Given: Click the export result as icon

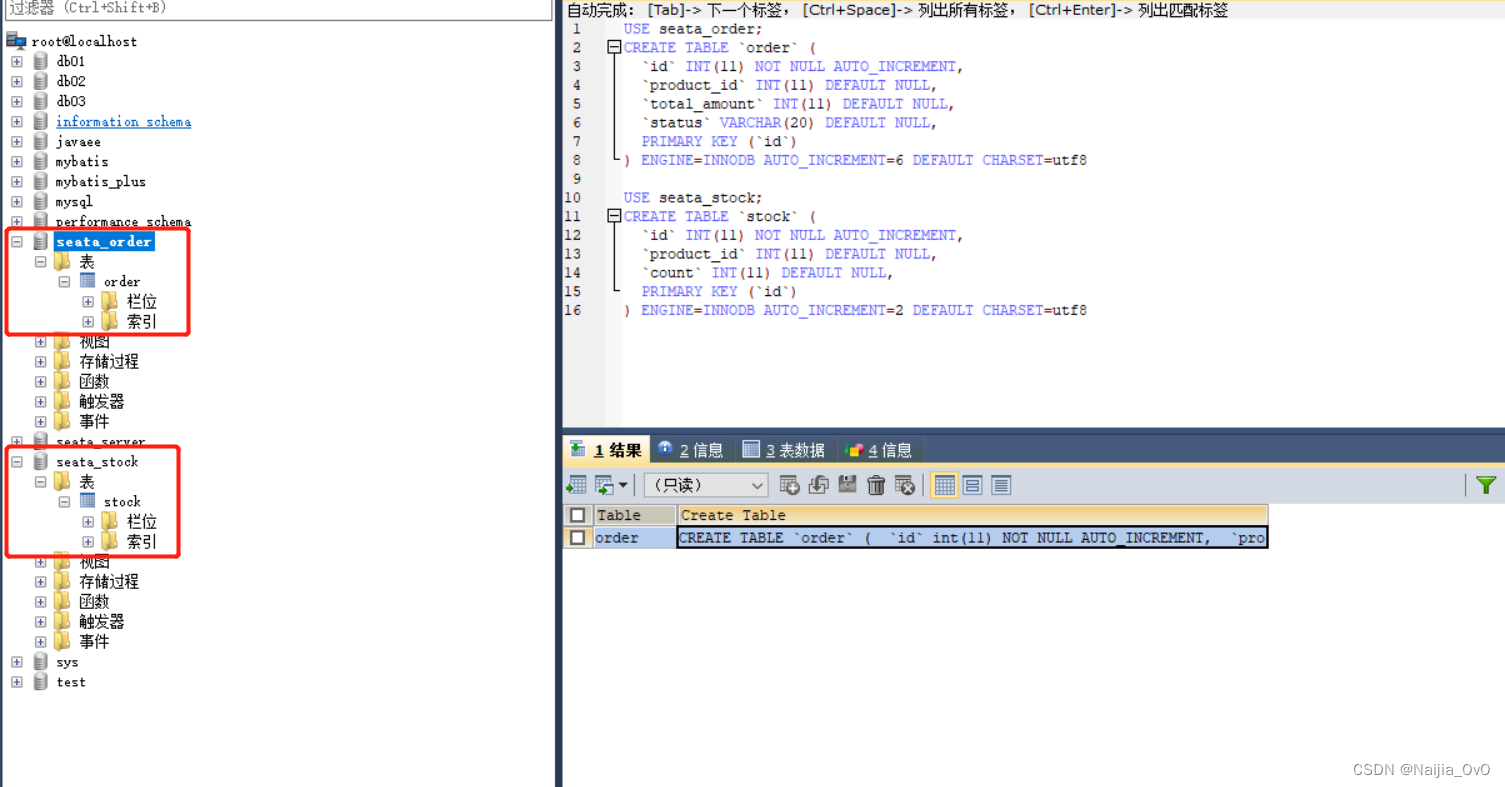Looking at the screenshot, I should (x=576, y=485).
